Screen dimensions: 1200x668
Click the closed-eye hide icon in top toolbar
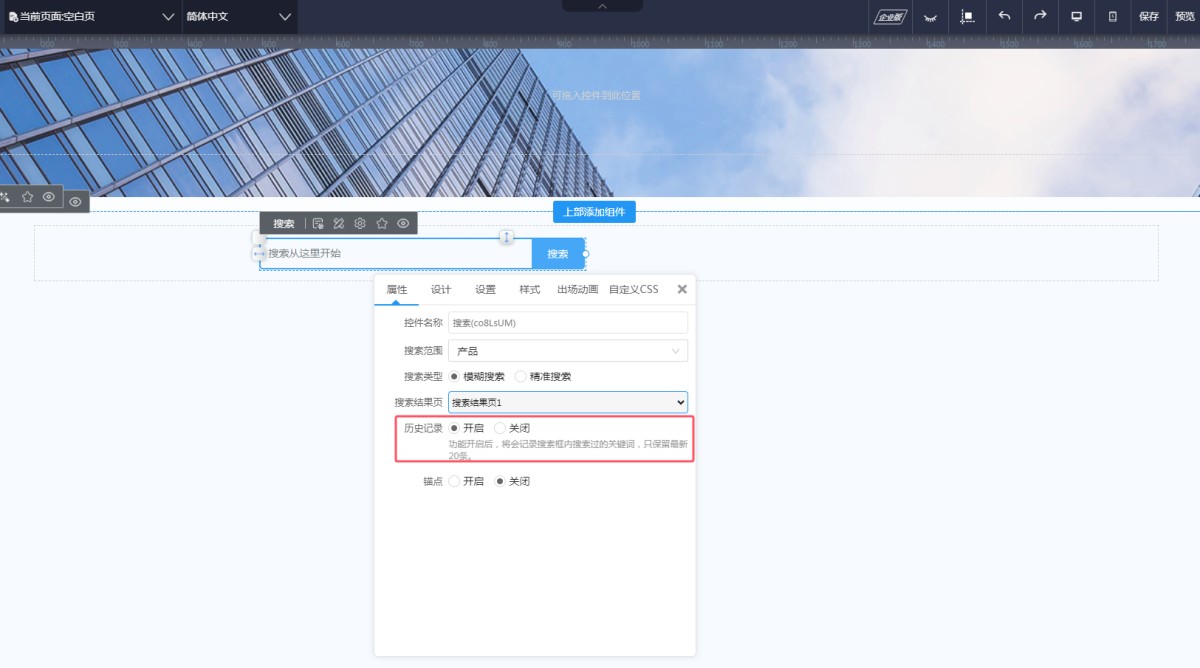(x=930, y=17)
